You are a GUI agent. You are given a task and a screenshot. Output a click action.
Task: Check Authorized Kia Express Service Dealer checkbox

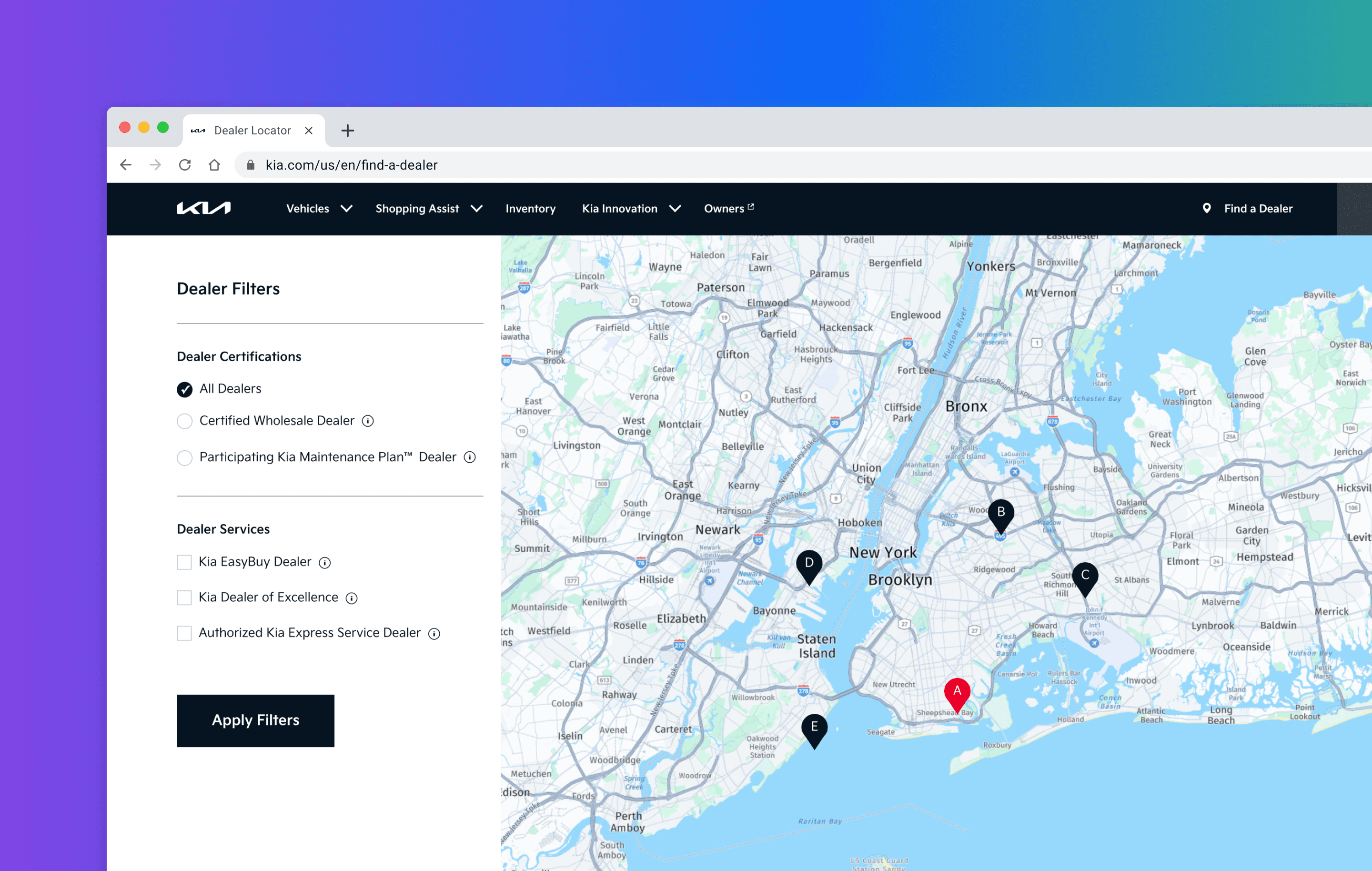(184, 633)
